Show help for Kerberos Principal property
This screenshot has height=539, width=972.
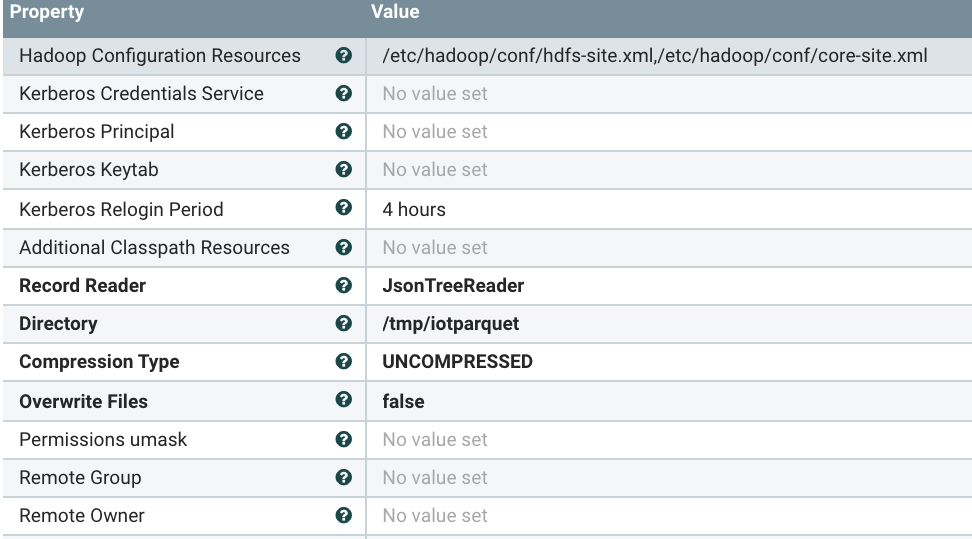[343, 132]
